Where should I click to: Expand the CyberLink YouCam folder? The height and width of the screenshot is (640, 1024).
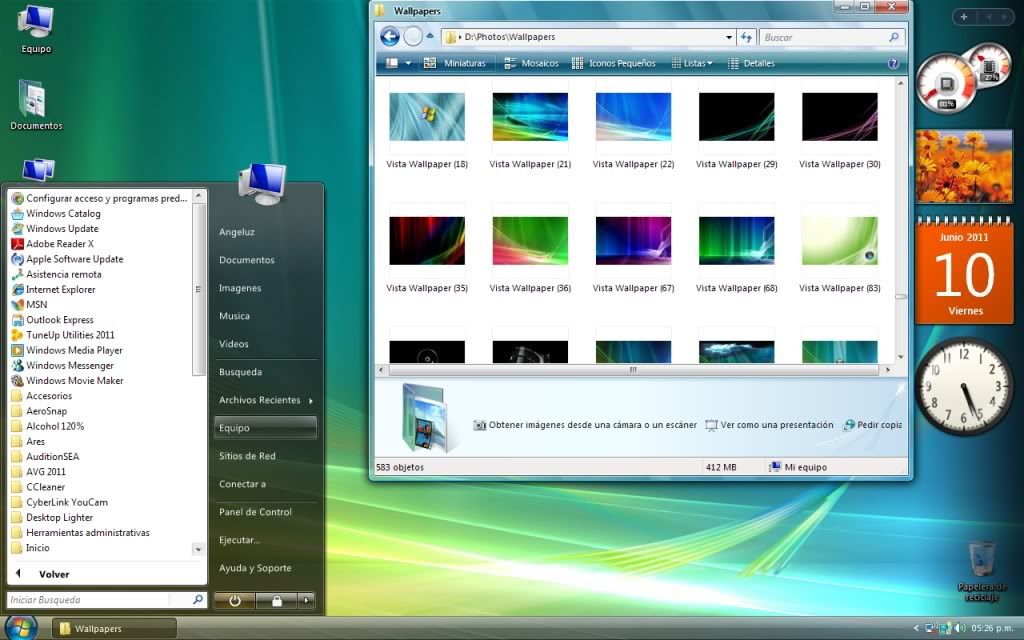[59, 502]
